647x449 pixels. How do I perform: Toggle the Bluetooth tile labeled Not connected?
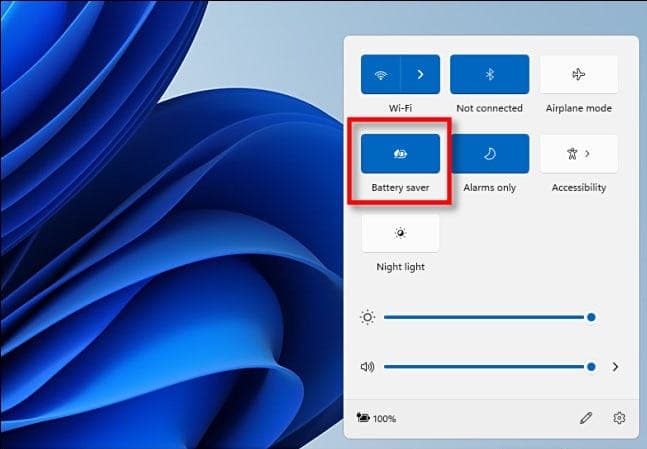point(489,74)
